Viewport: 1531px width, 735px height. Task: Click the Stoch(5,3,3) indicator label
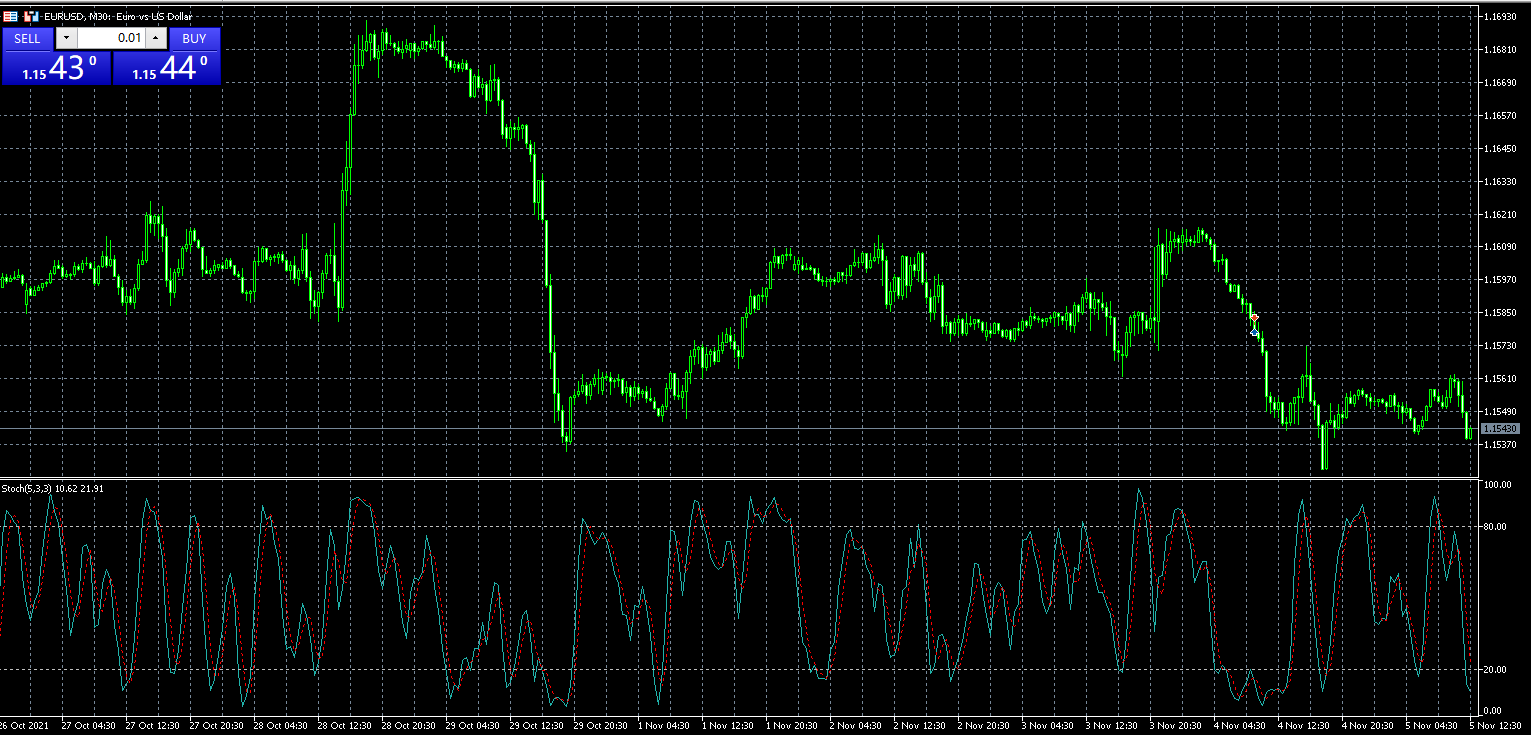tap(52, 489)
